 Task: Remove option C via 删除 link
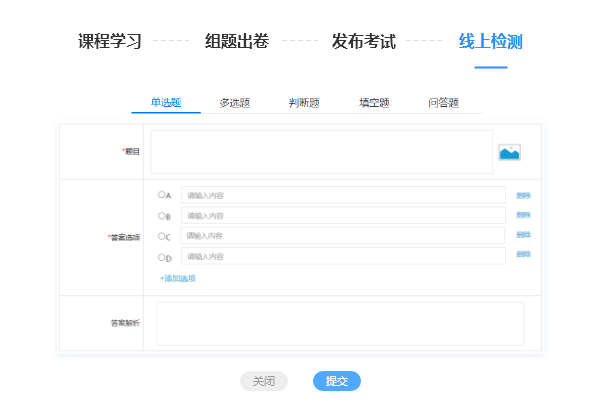(523, 235)
